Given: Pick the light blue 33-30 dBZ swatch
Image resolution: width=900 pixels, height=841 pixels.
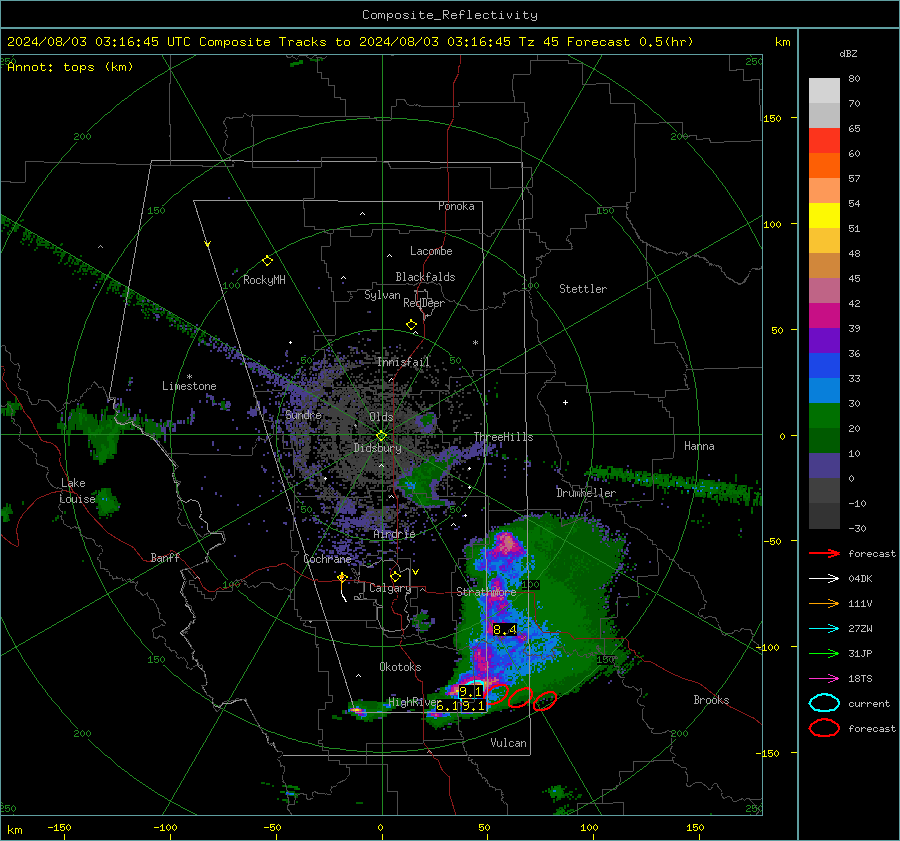Looking at the screenshot, I should (x=824, y=390).
